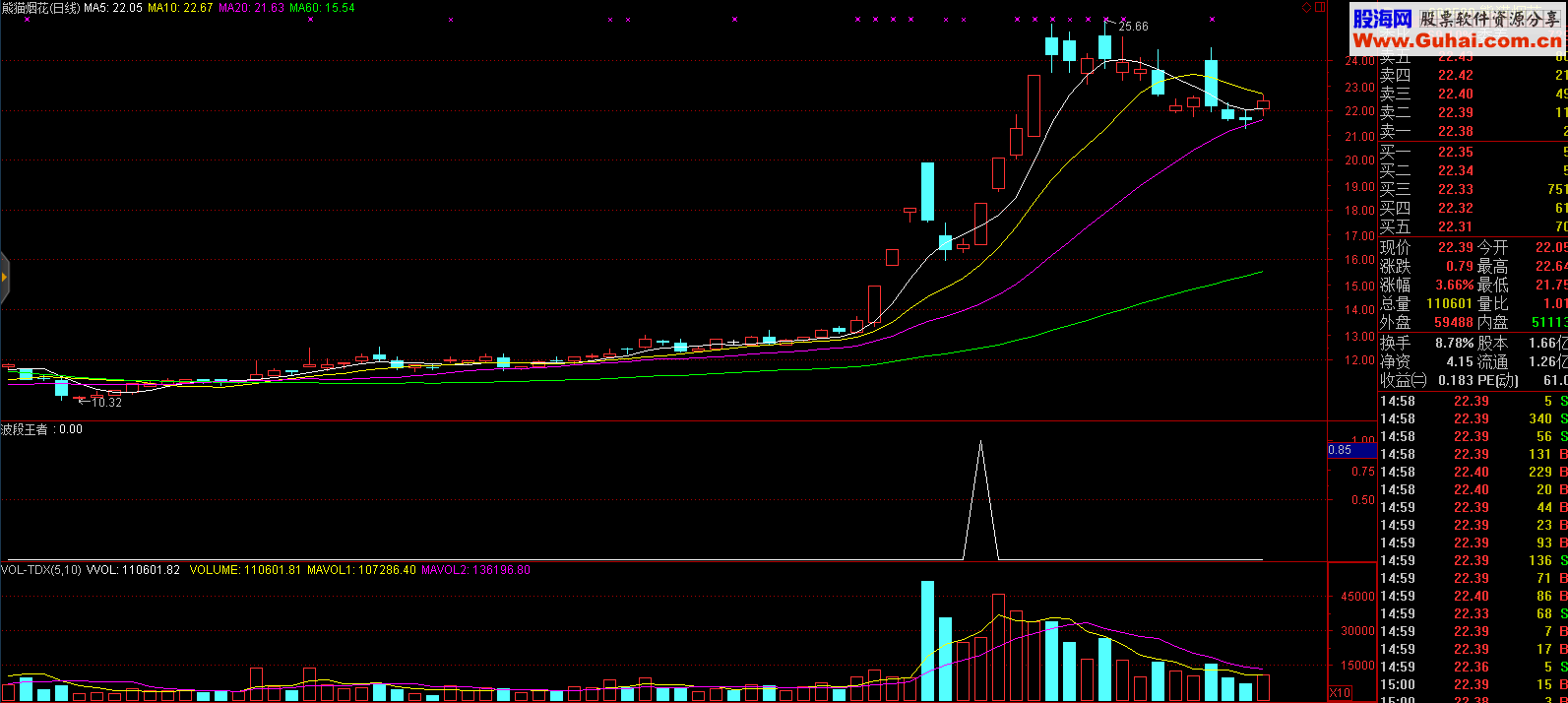Screen dimensions: 1568x703
Task: Select the 14:58 tick at 22.40 volume 229
Action: tap(1473, 473)
